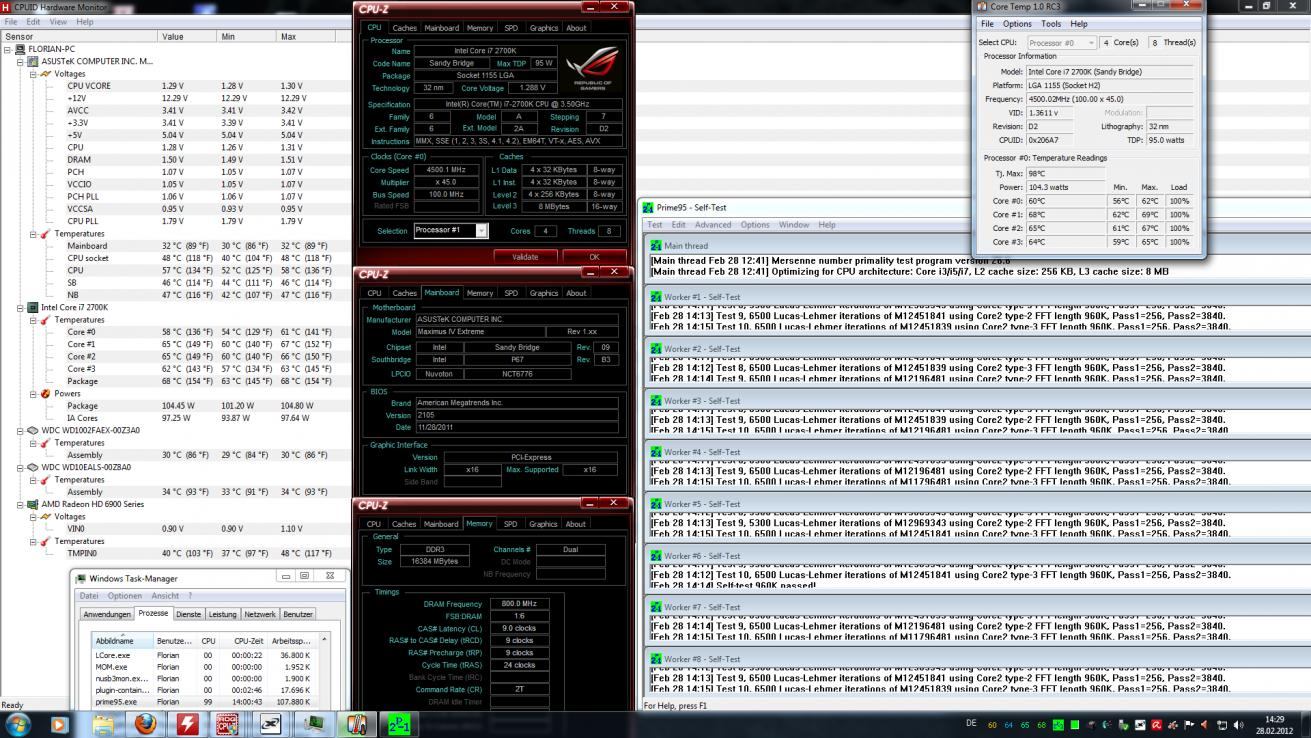The height and width of the screenshot is (738, 1311).
Task: Click the Worker #4 window icon
Action: [x=656, y=452]
